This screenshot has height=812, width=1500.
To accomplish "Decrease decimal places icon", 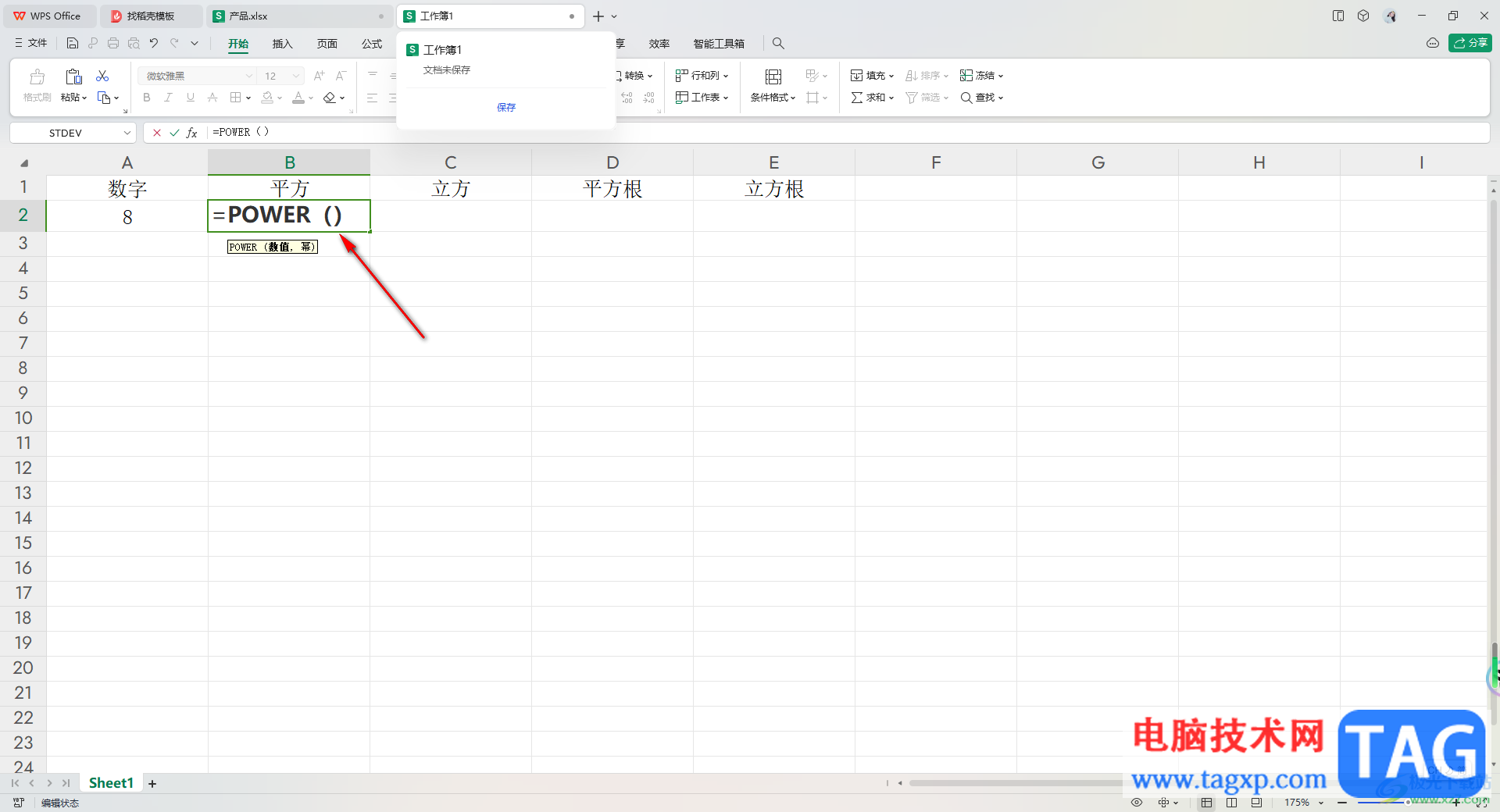I will 649,98.
